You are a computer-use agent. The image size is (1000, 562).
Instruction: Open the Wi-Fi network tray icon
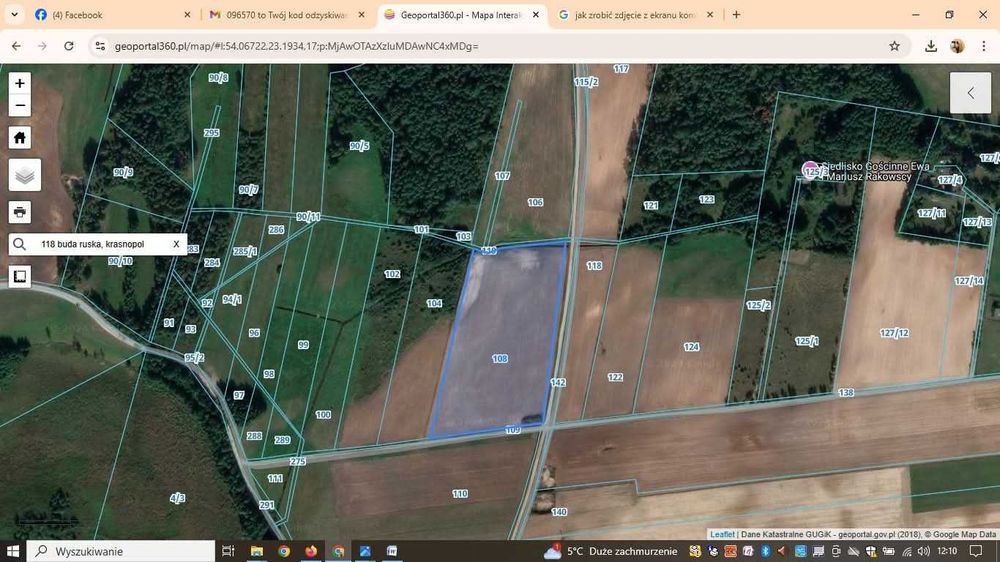(x=906, y=551)
